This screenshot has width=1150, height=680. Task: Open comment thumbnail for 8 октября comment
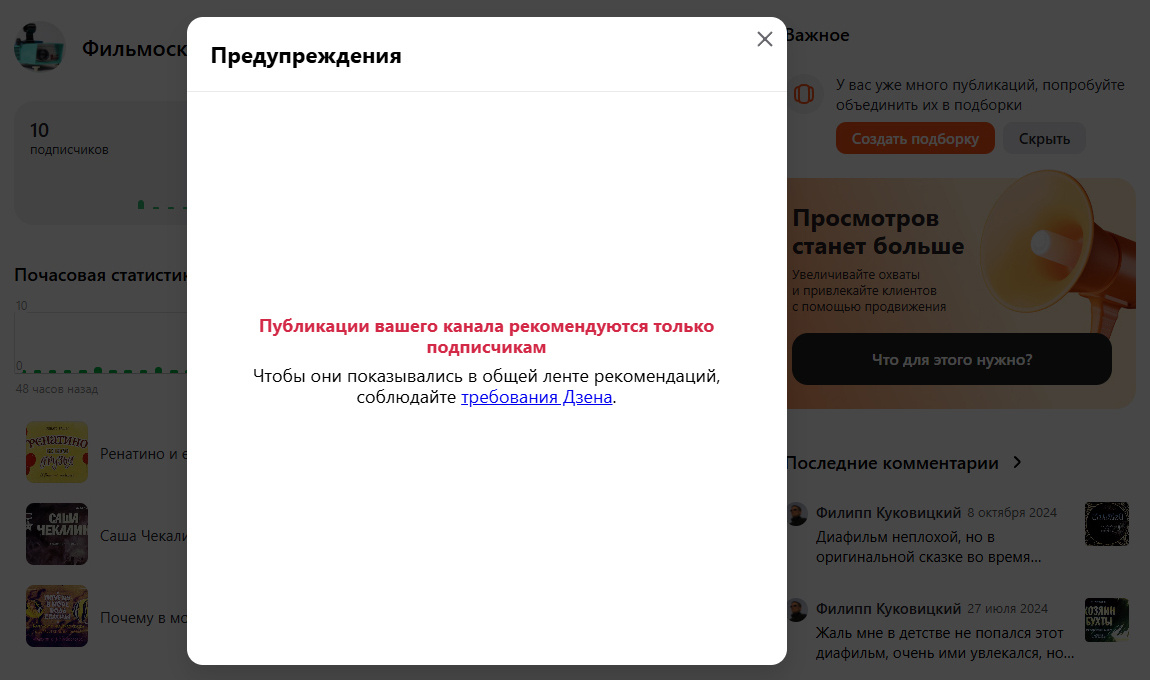(x=1107, y=524)
